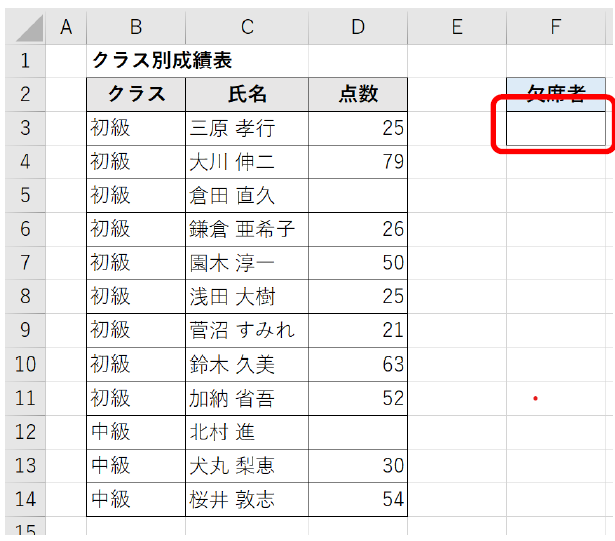615x541 pixels.
Task: Click the empty cell below 欠席者
Action: tap(556, 128)
